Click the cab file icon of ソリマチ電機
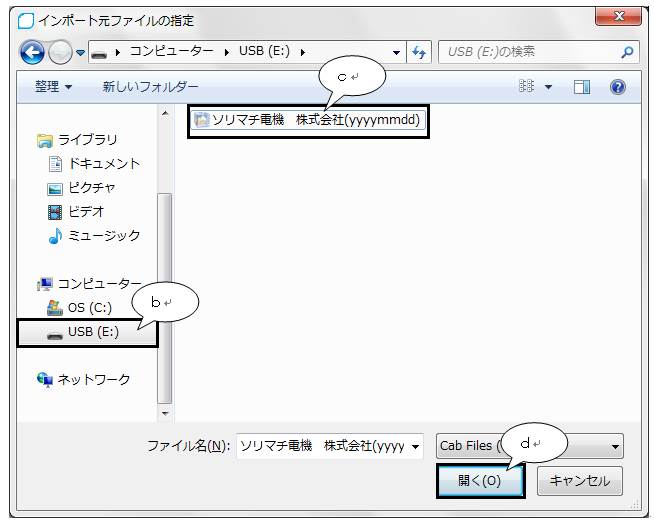The image size is (654, 523). click(x=202, y=120)
